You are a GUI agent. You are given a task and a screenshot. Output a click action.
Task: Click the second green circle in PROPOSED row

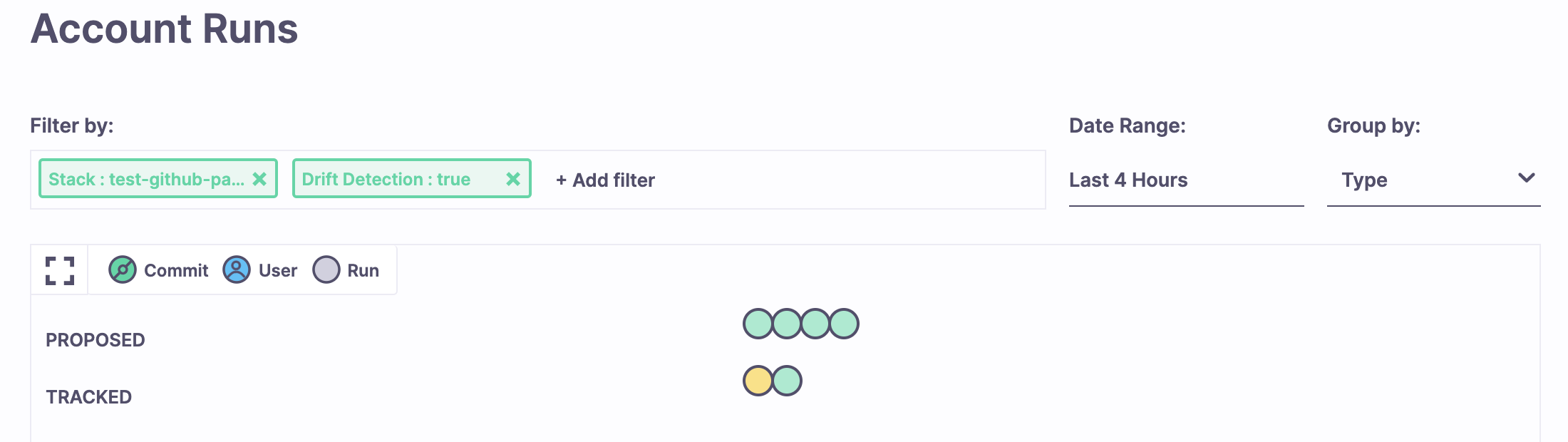click(786, 323)
